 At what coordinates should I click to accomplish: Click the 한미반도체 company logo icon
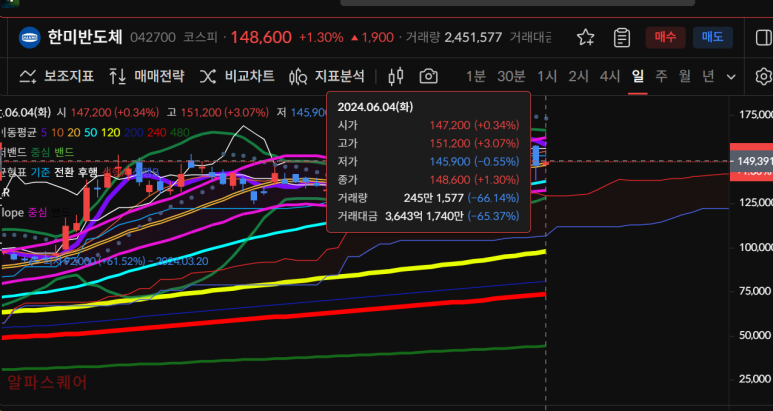coord(30,37)
